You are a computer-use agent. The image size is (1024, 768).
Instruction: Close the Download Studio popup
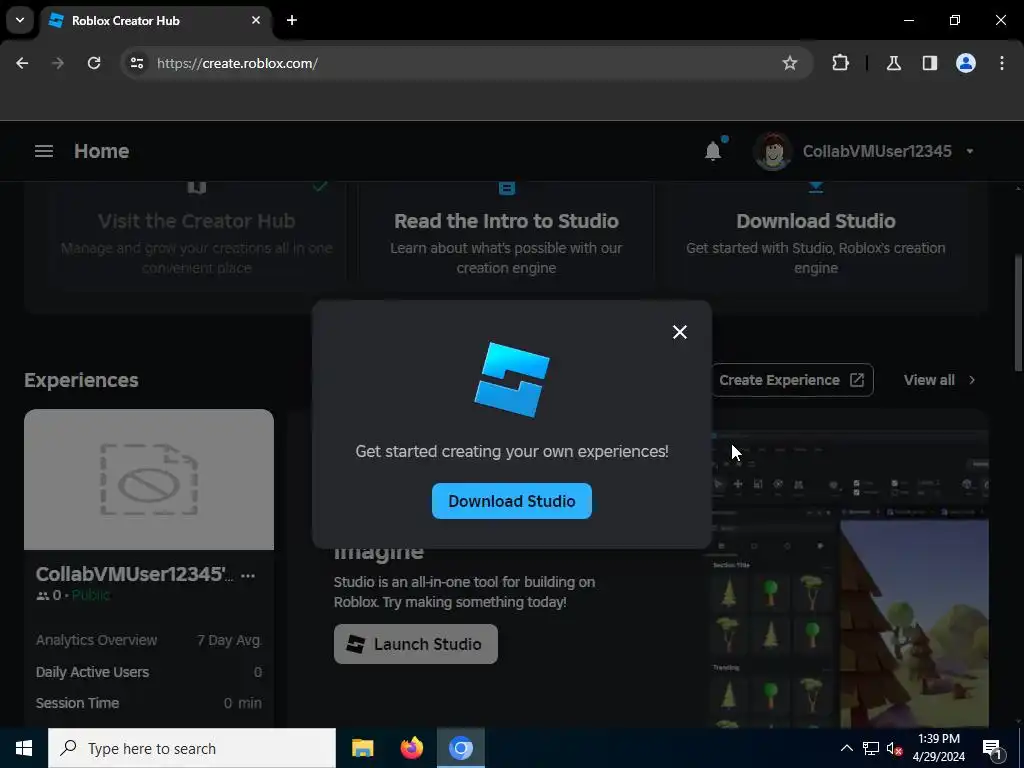tap(680, 332)
